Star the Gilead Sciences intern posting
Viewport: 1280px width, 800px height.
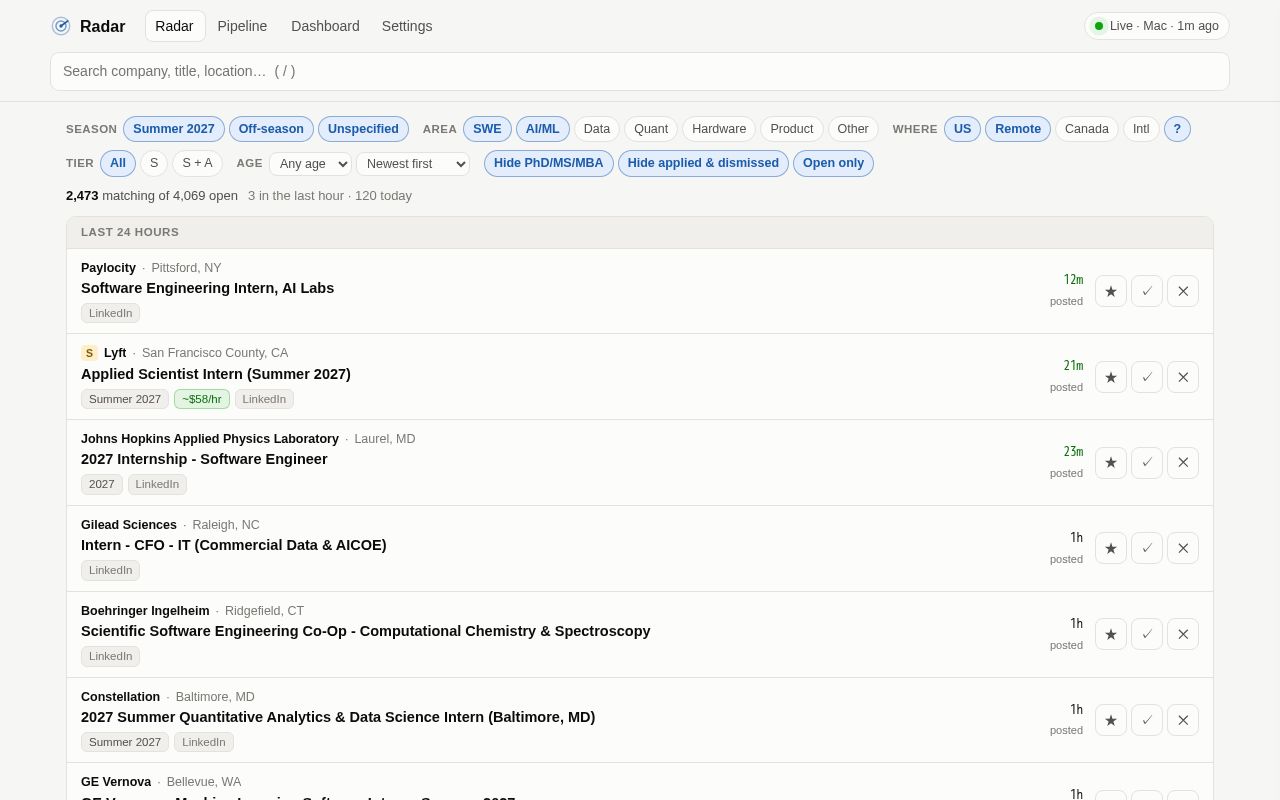click(1111, 548)
